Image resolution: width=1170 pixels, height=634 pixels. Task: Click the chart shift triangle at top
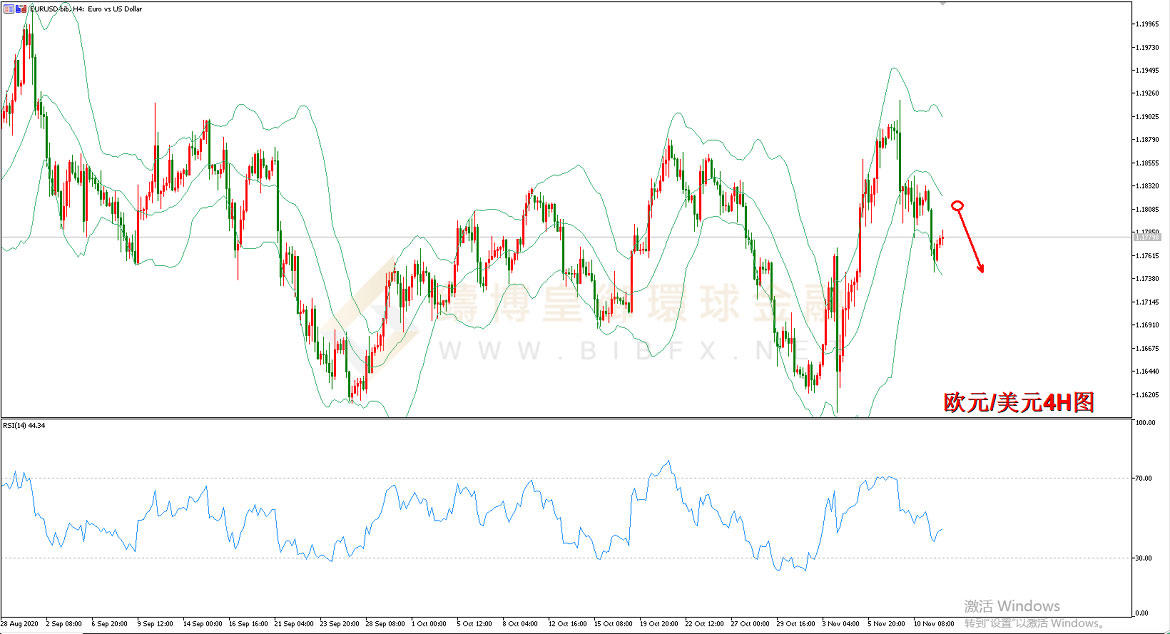pos(943,3)
